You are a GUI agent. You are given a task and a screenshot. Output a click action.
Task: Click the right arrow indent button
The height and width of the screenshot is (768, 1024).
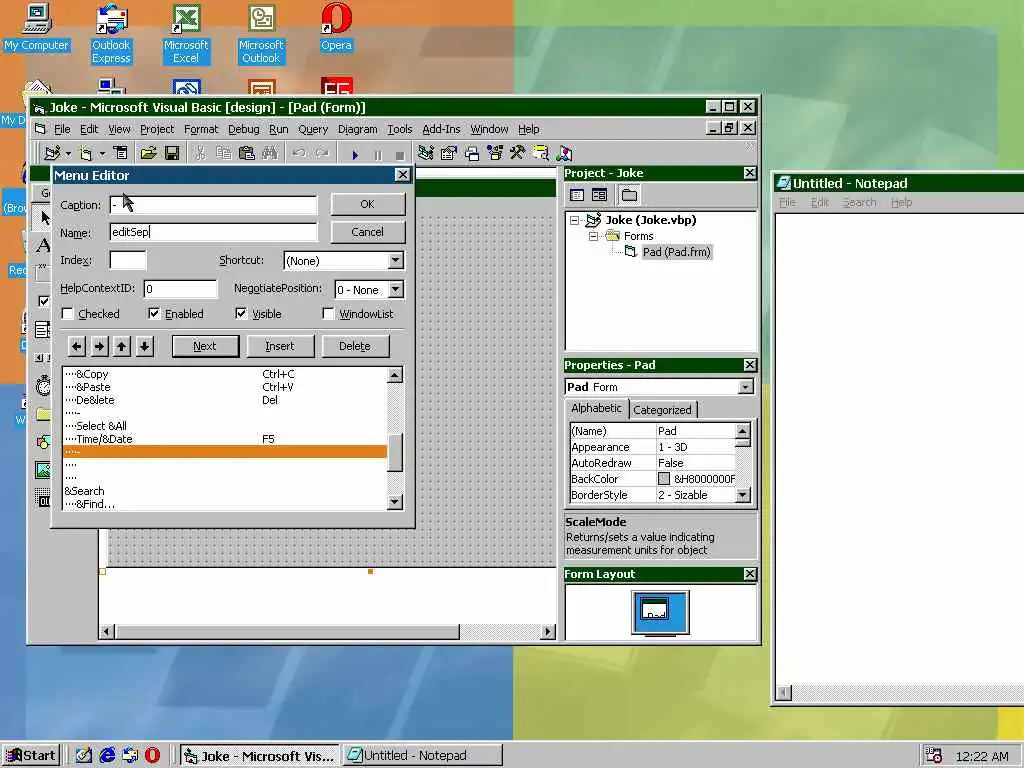99,346
